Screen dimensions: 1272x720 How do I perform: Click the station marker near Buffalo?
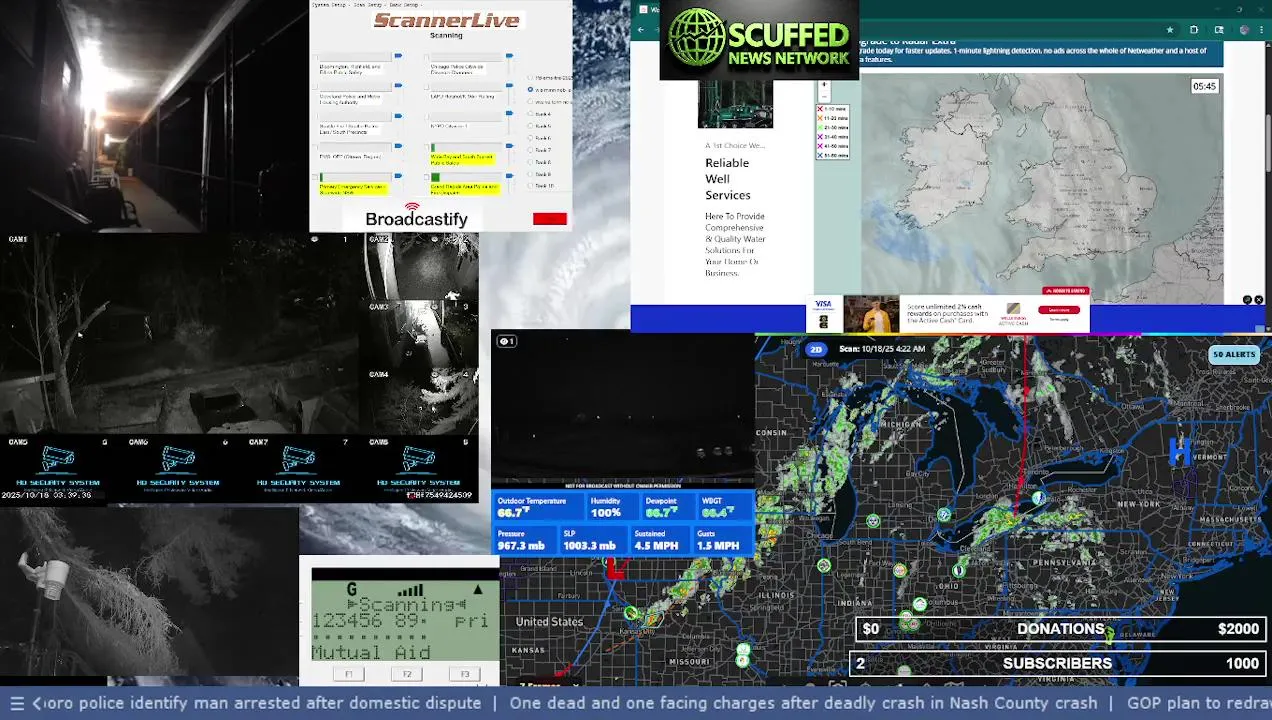(1038, 498)
